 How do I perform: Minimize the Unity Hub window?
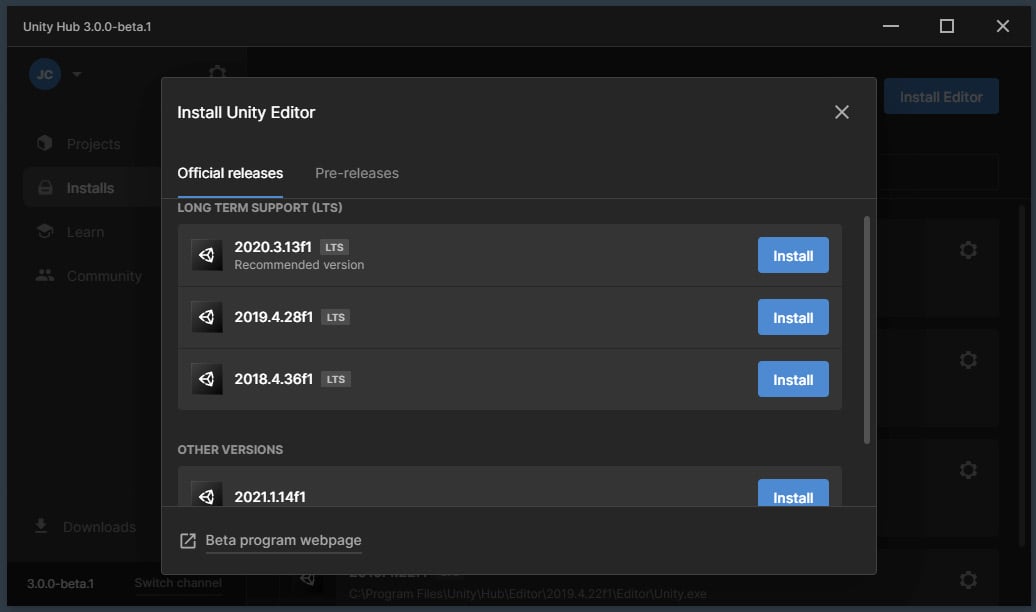point(891,26)
